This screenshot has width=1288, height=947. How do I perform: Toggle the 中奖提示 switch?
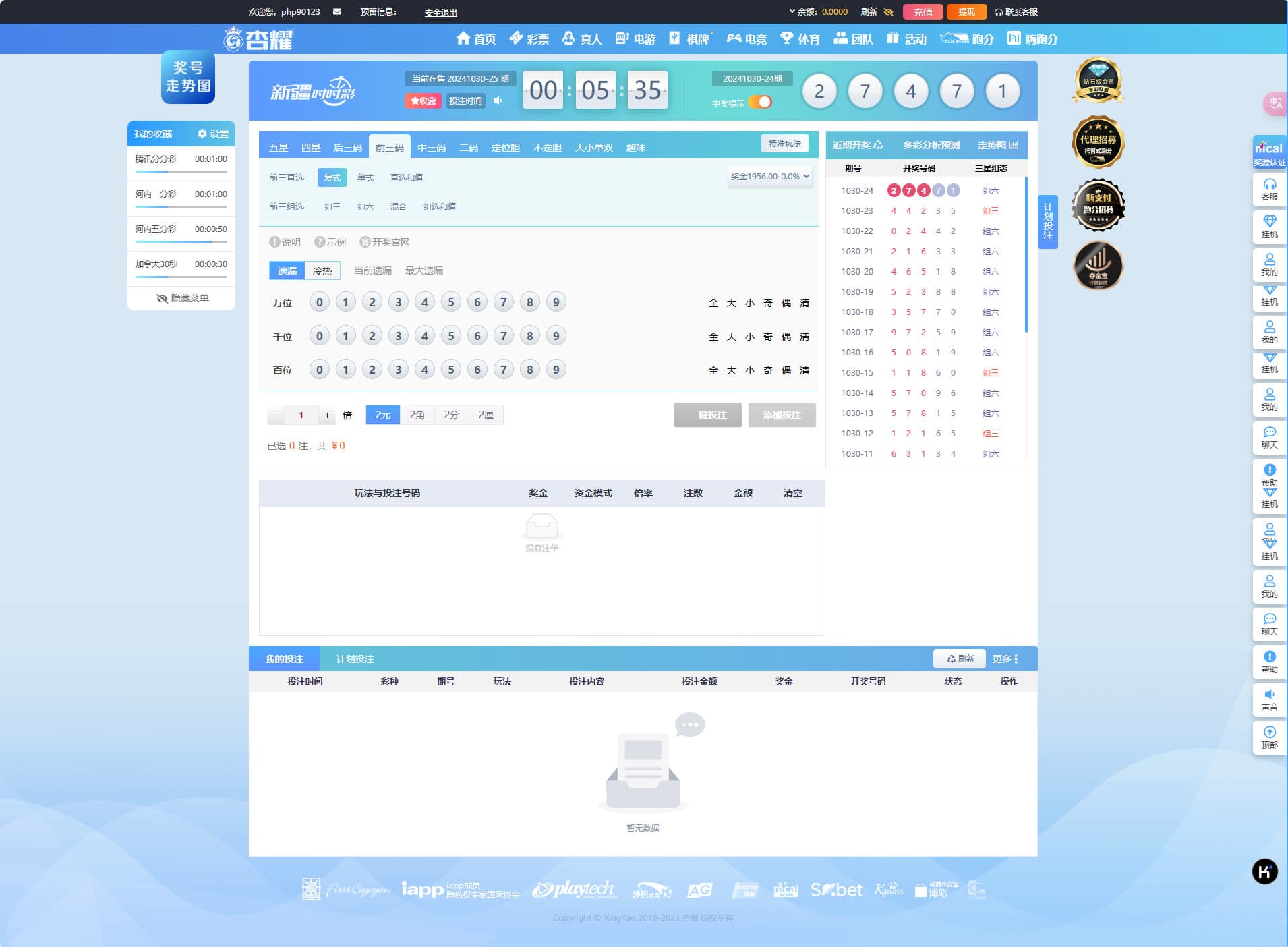tap(760, 103)
